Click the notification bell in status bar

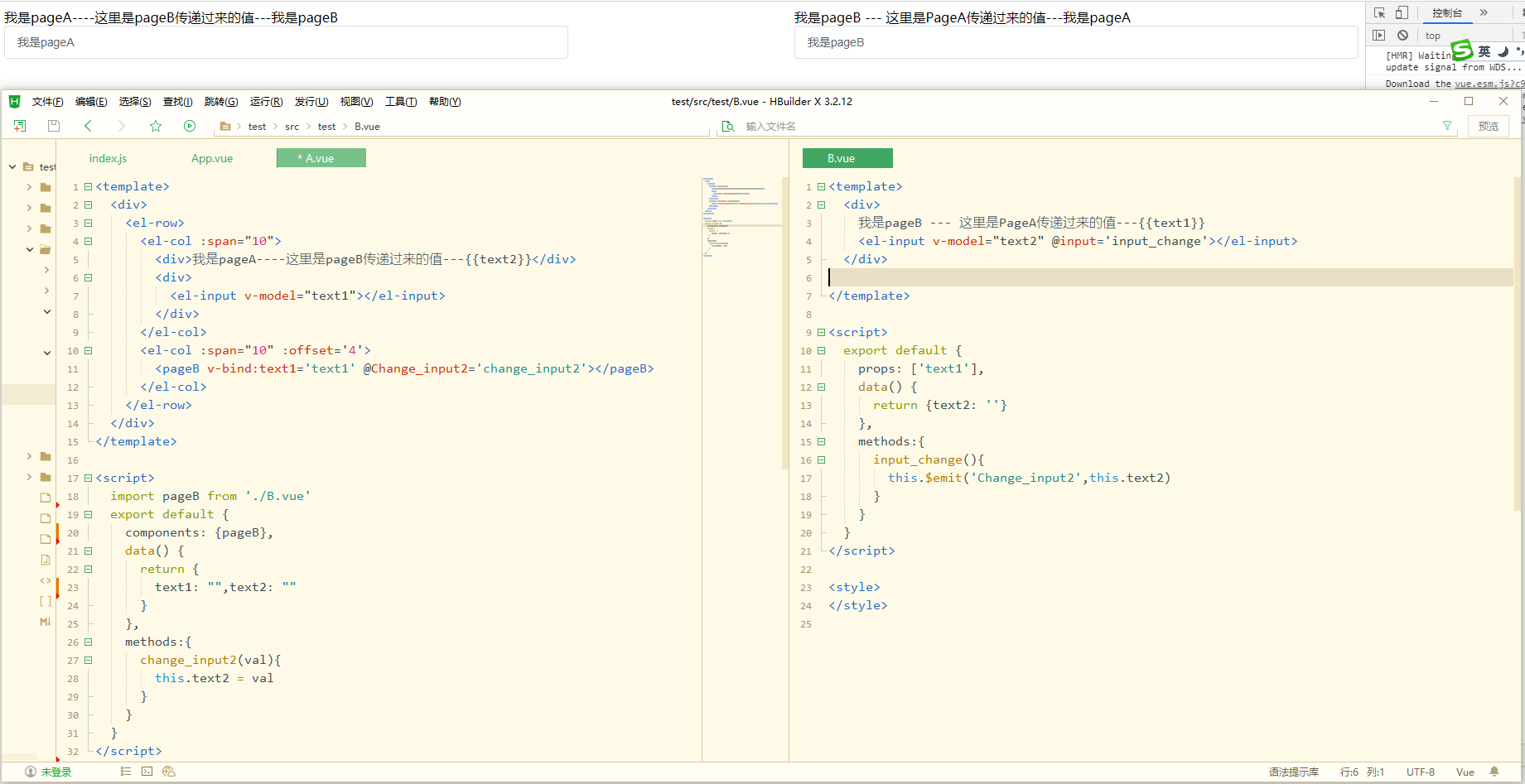(1494, 772)
